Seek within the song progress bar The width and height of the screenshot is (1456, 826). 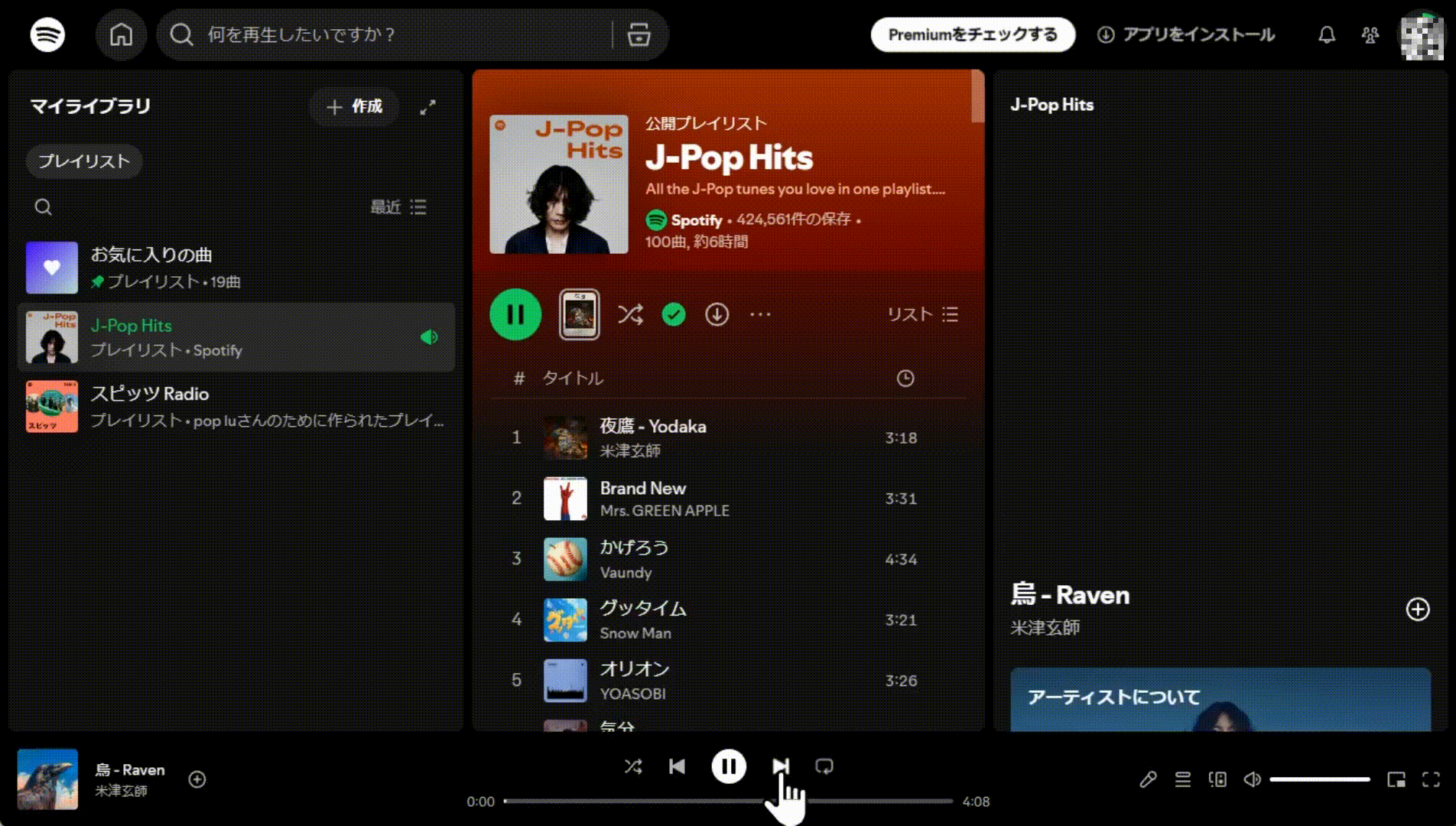(729, 802)
